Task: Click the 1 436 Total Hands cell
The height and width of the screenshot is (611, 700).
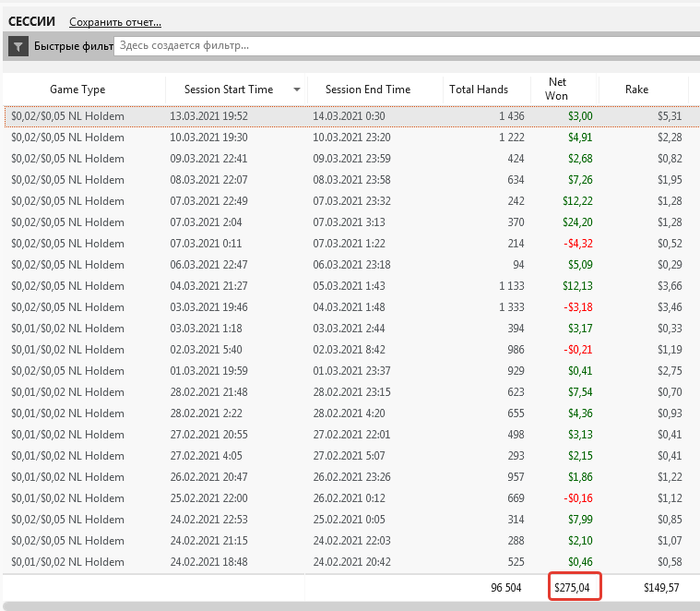Action: click(x=512, y=116)
